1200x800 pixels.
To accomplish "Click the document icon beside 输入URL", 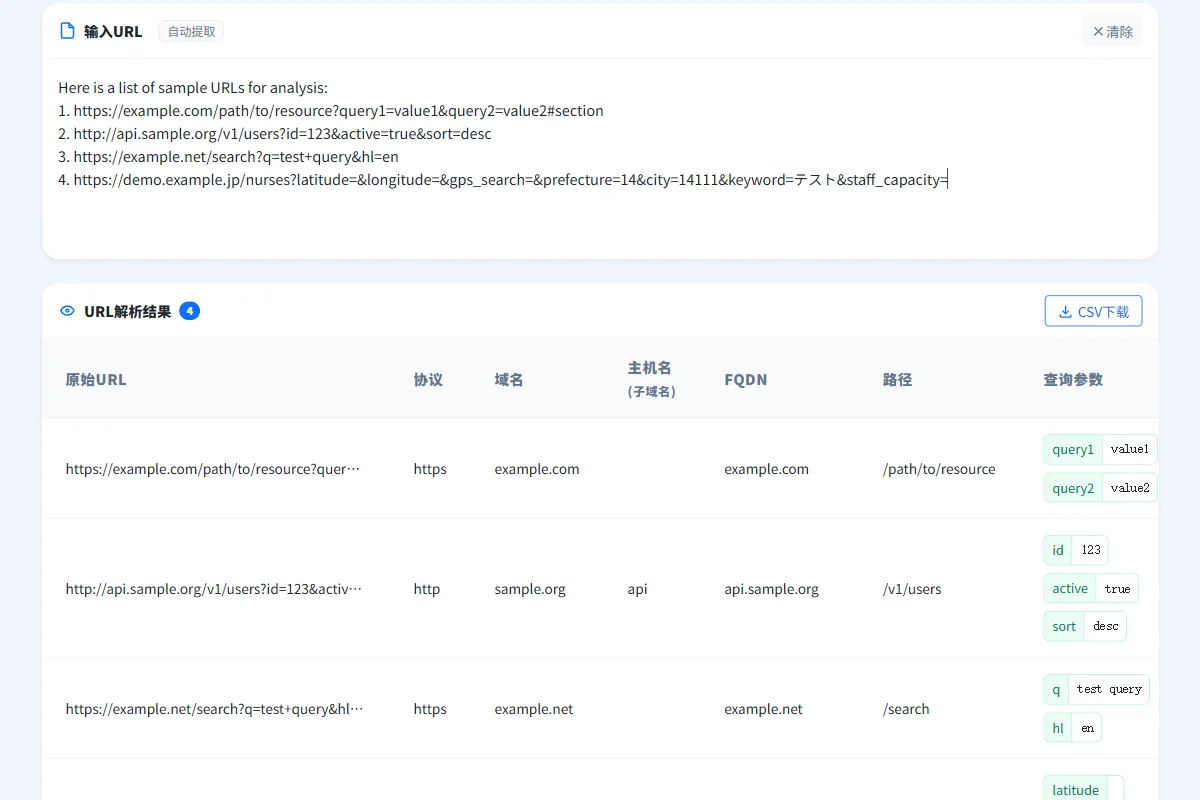I will [67, 31].
